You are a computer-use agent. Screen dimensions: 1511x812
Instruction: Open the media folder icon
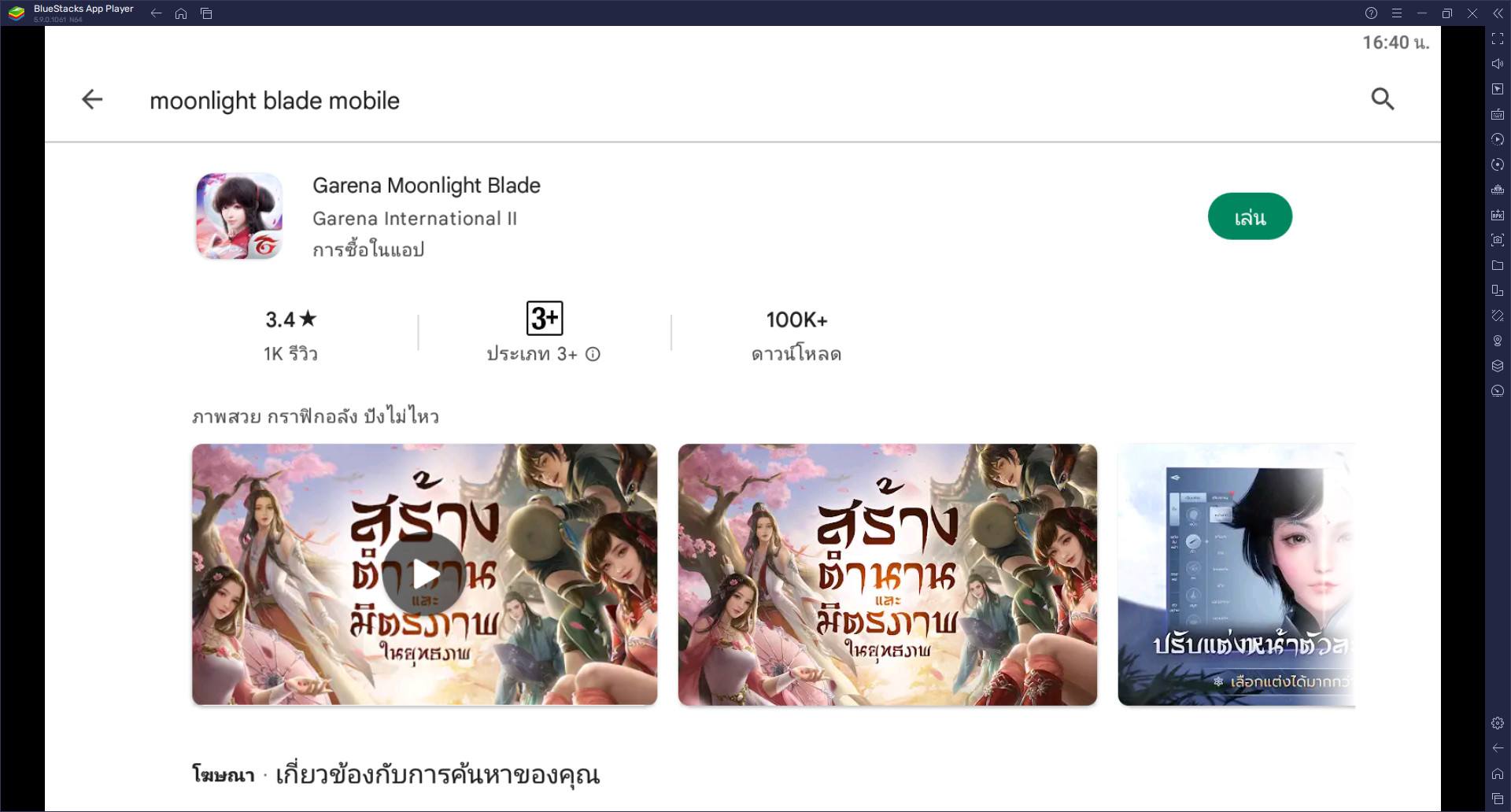click(x=1498, y=265)
